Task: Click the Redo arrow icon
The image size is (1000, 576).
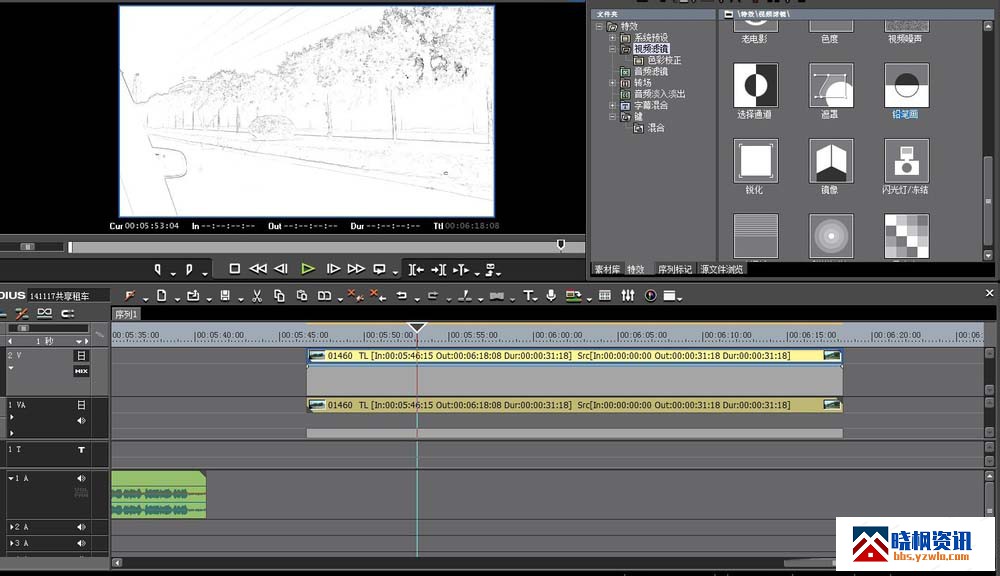Action: [x=433, y=295]
